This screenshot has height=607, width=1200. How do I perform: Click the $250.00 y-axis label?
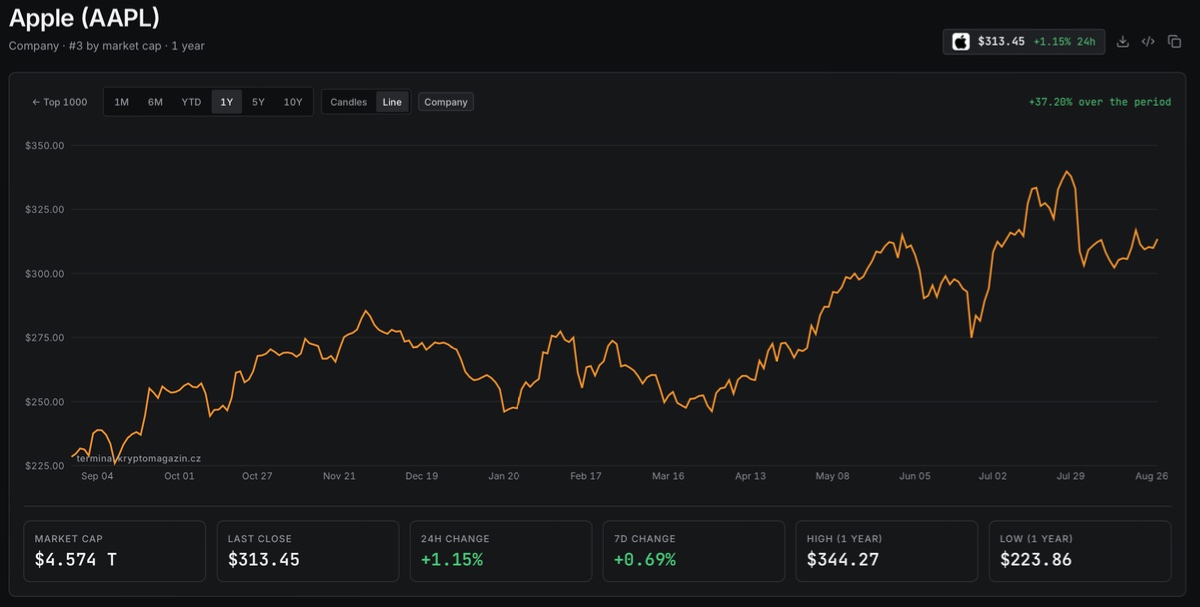point(44,402)
